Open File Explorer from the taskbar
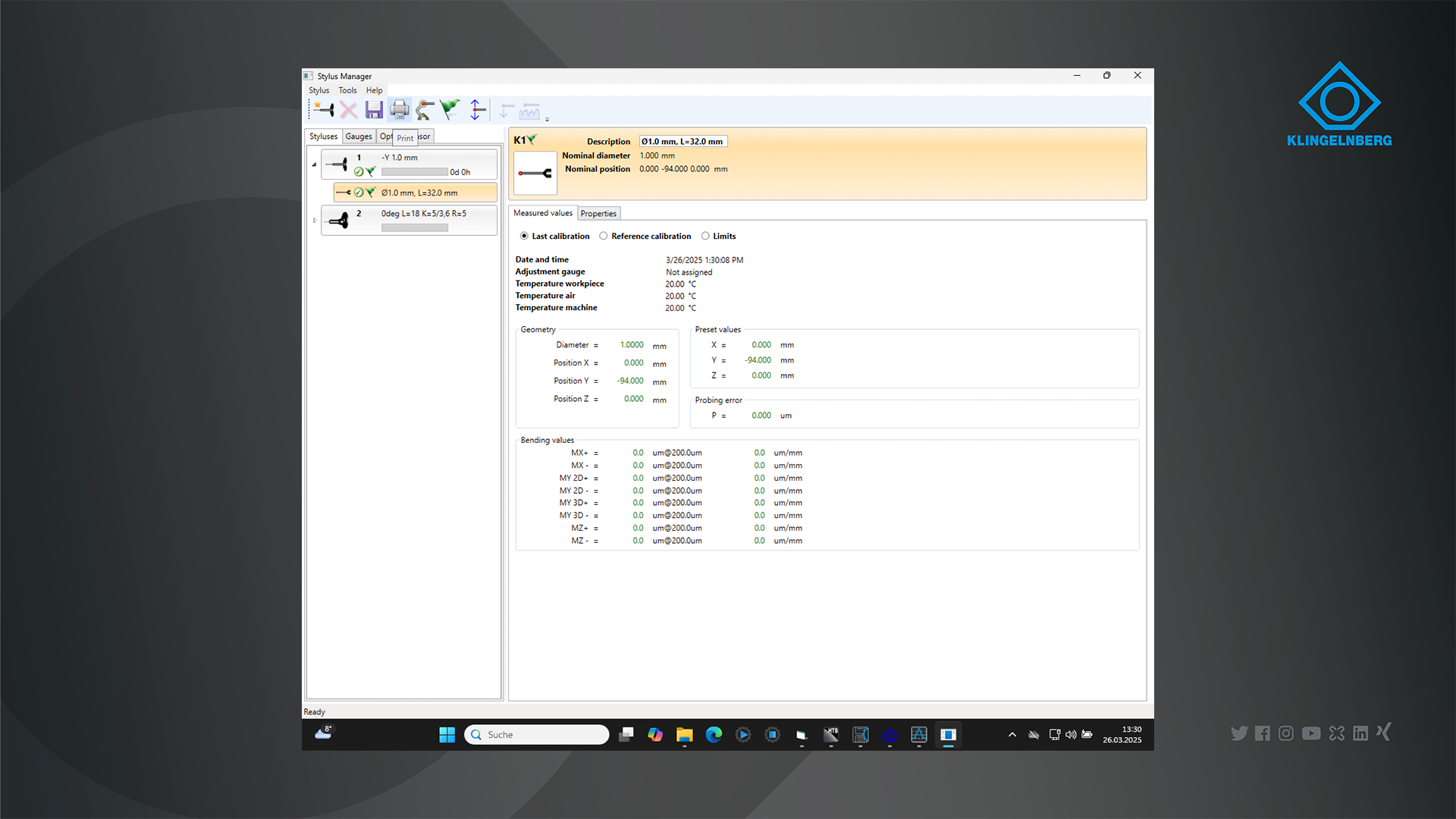1456x819 pixels. pyautogui.click(x=685, y=735)
